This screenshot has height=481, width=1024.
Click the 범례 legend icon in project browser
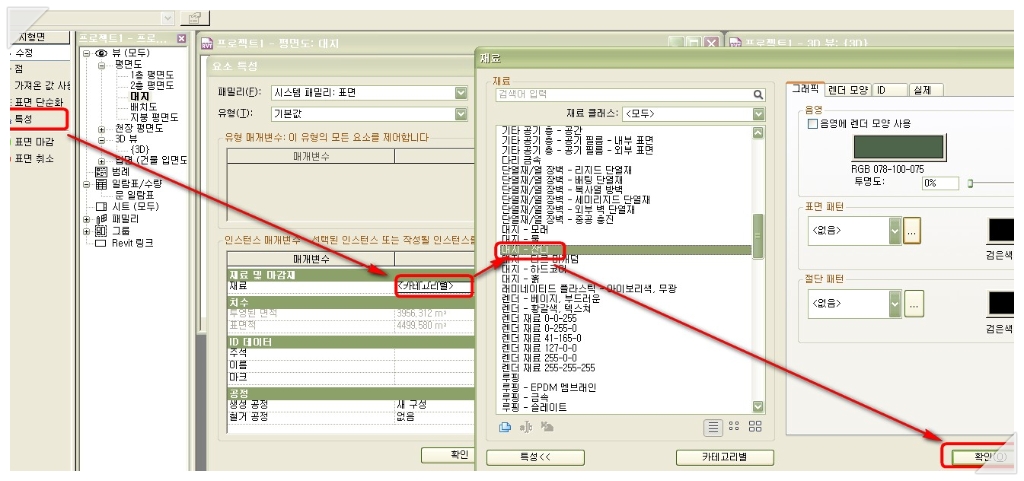pyautogui.click(x=101, y=172)
